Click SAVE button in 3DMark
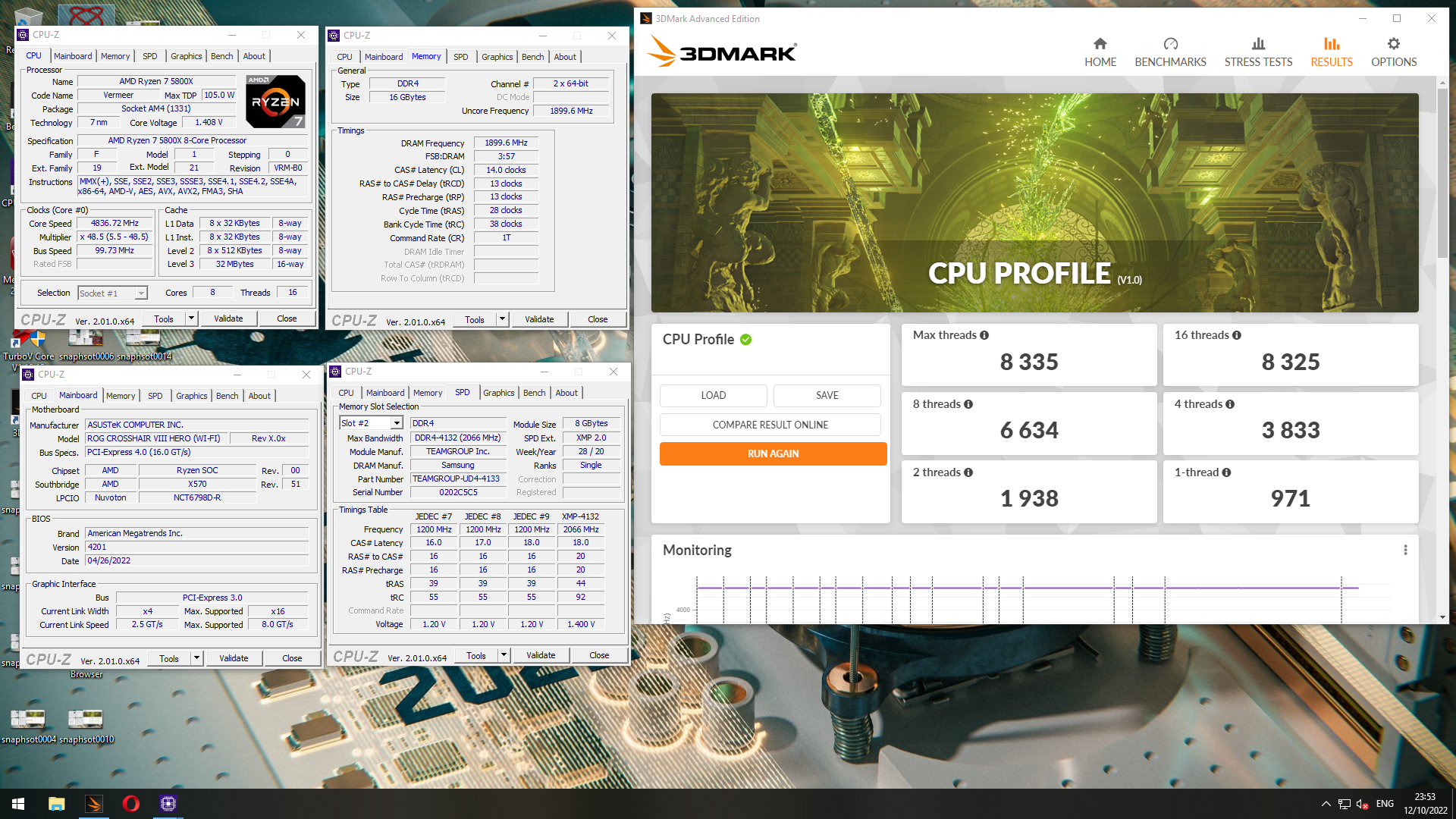The image size is (1456, 819). 827,395
